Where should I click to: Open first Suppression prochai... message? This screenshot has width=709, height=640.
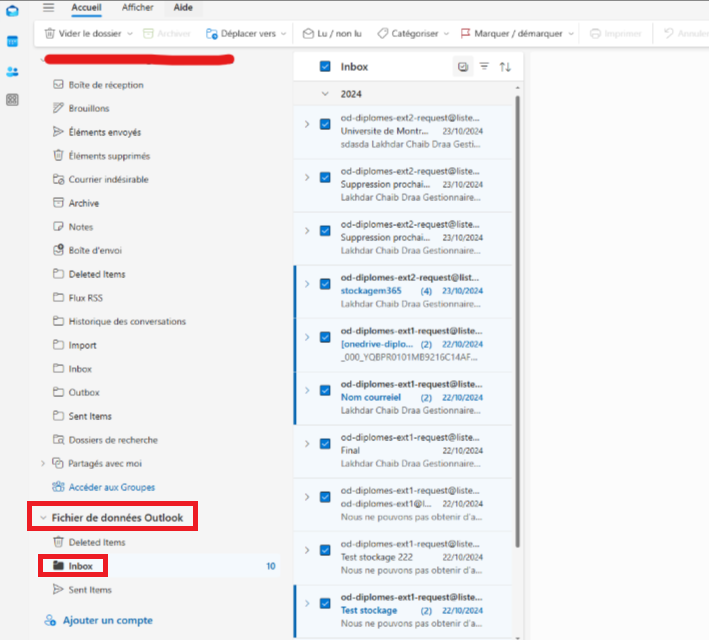pyautogui.click(x=403, y=185)
